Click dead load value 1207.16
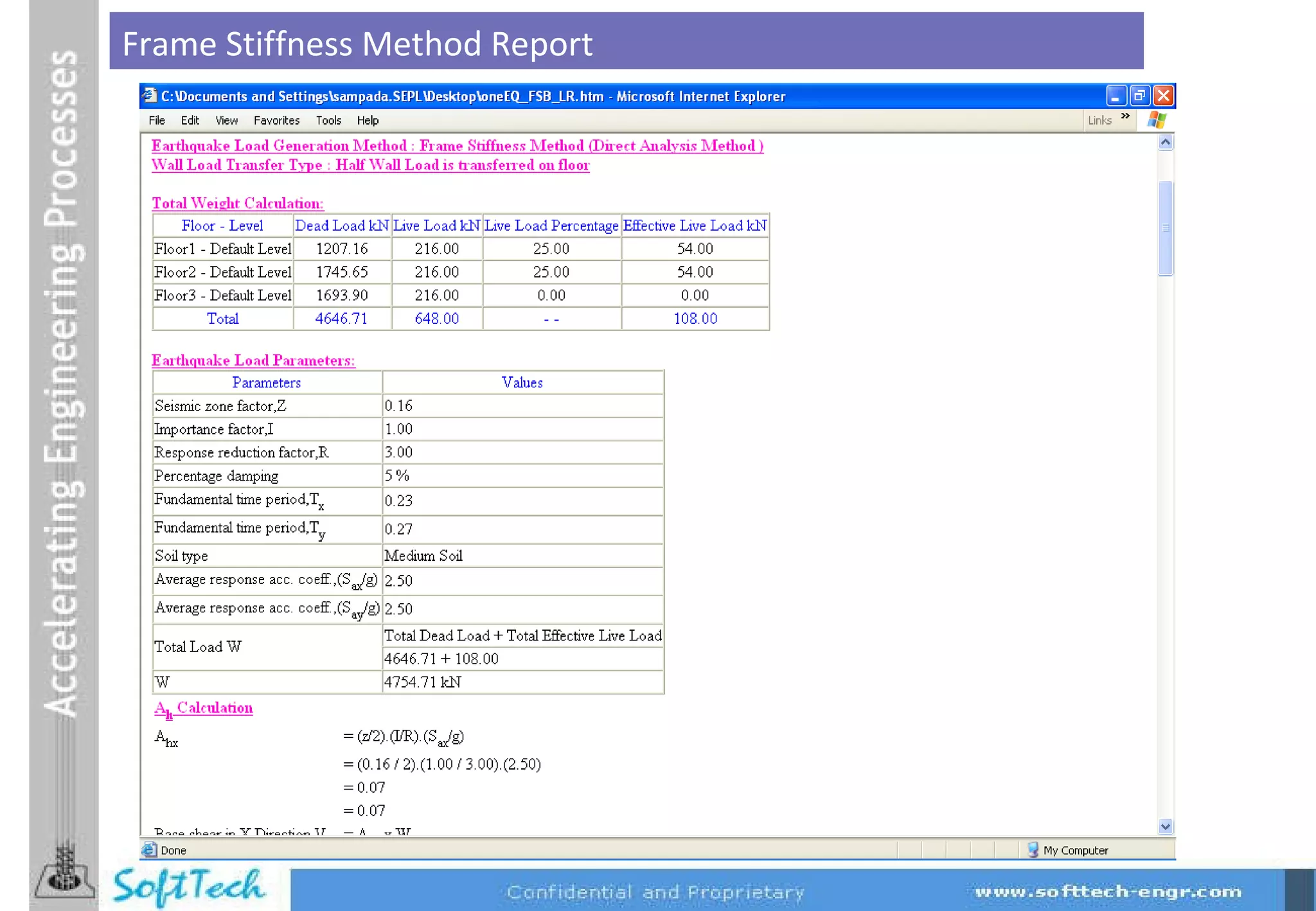 342,249
